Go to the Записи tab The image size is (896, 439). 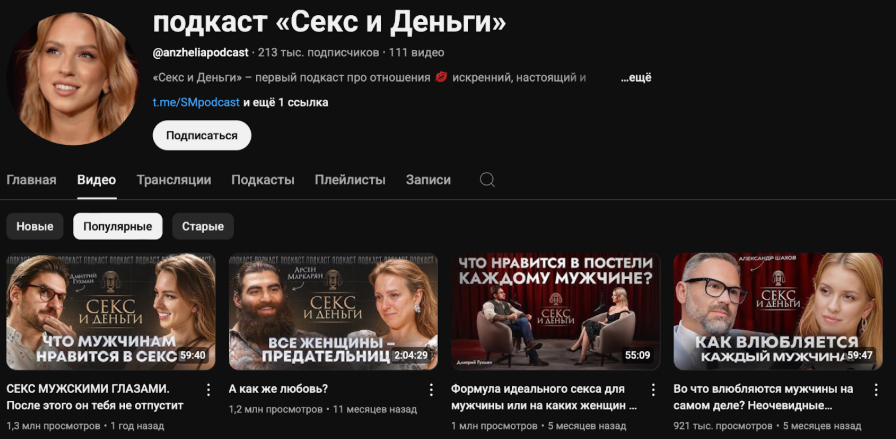[x=428, y=180]
